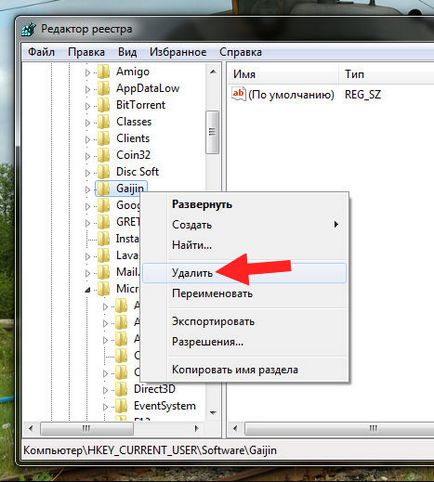The height and width of the screenshot is (482, 434).
Task: Click values pane scroll left arrow
Action: pyautogui.click(x=235, y=428)
